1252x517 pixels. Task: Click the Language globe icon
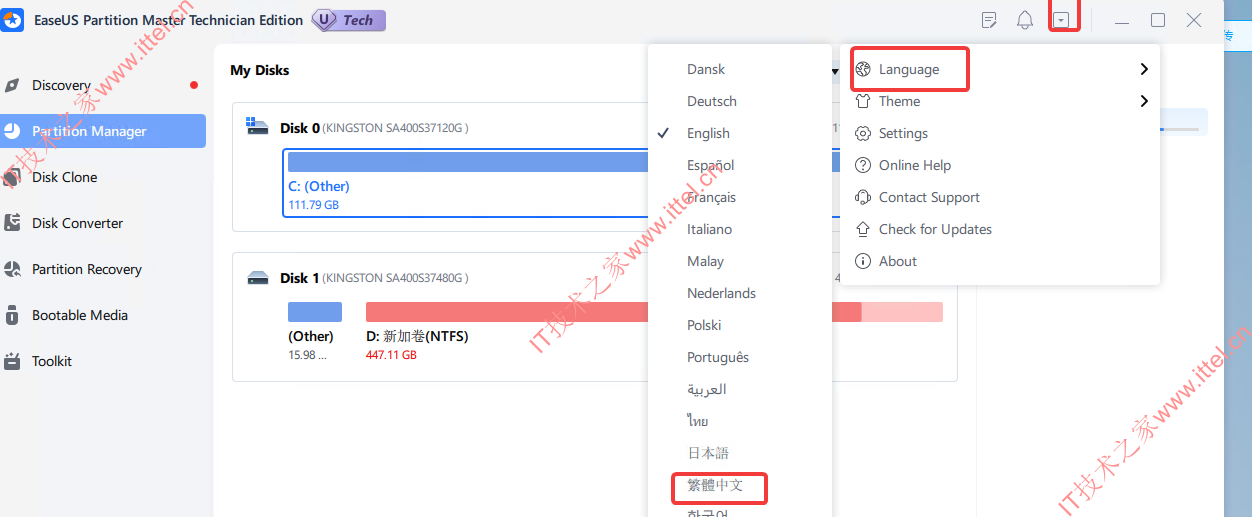tap(863, 69)
